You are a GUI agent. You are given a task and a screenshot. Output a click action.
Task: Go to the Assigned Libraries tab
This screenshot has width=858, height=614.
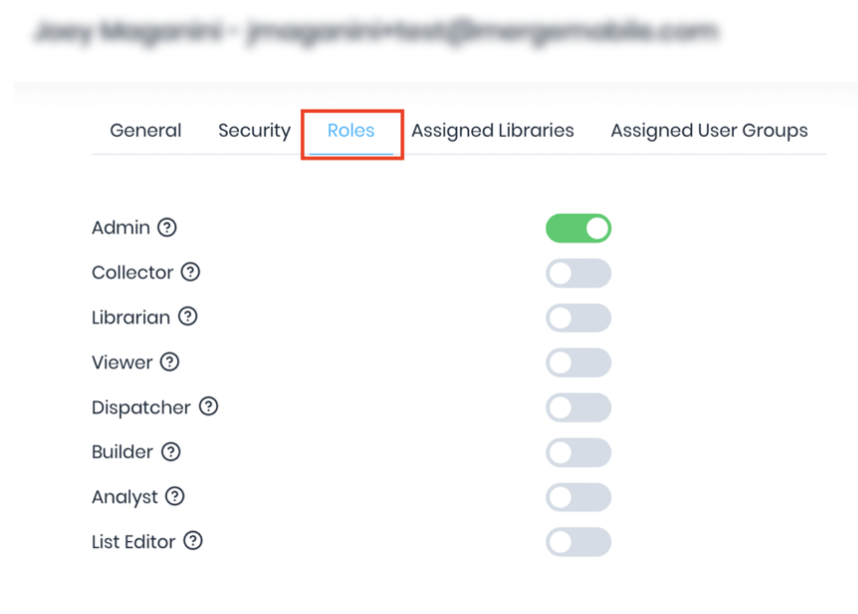(493, 131)
